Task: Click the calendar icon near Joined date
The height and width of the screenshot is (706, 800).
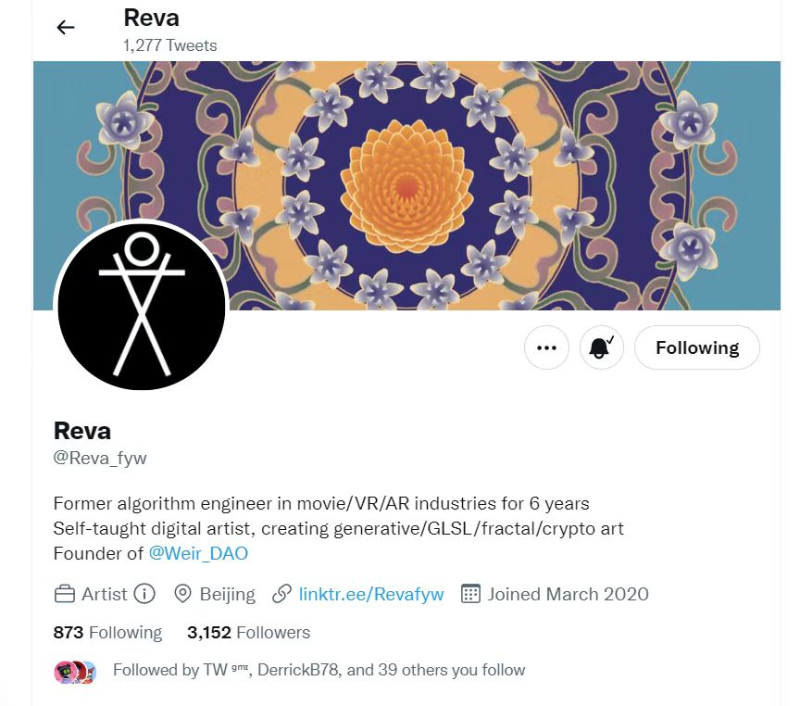Action: click(x=470, y=594)
